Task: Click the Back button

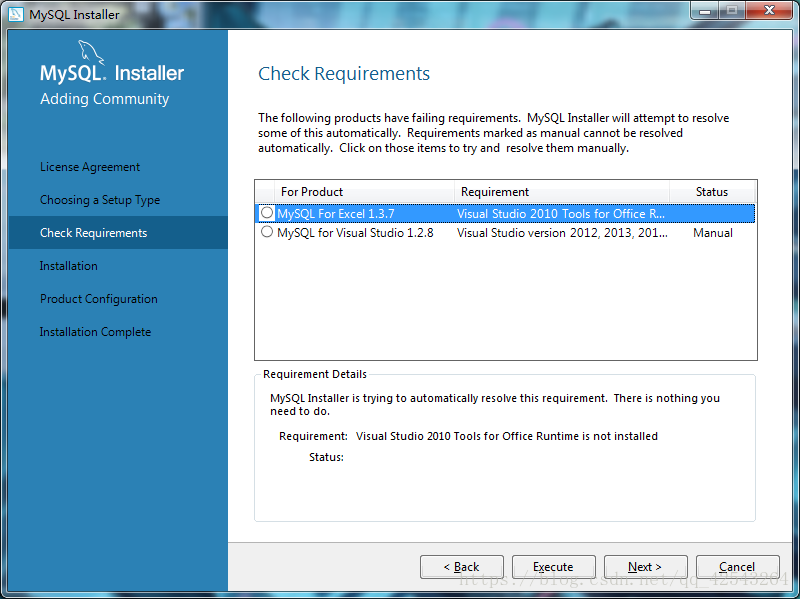Action: tap(462, 567)
